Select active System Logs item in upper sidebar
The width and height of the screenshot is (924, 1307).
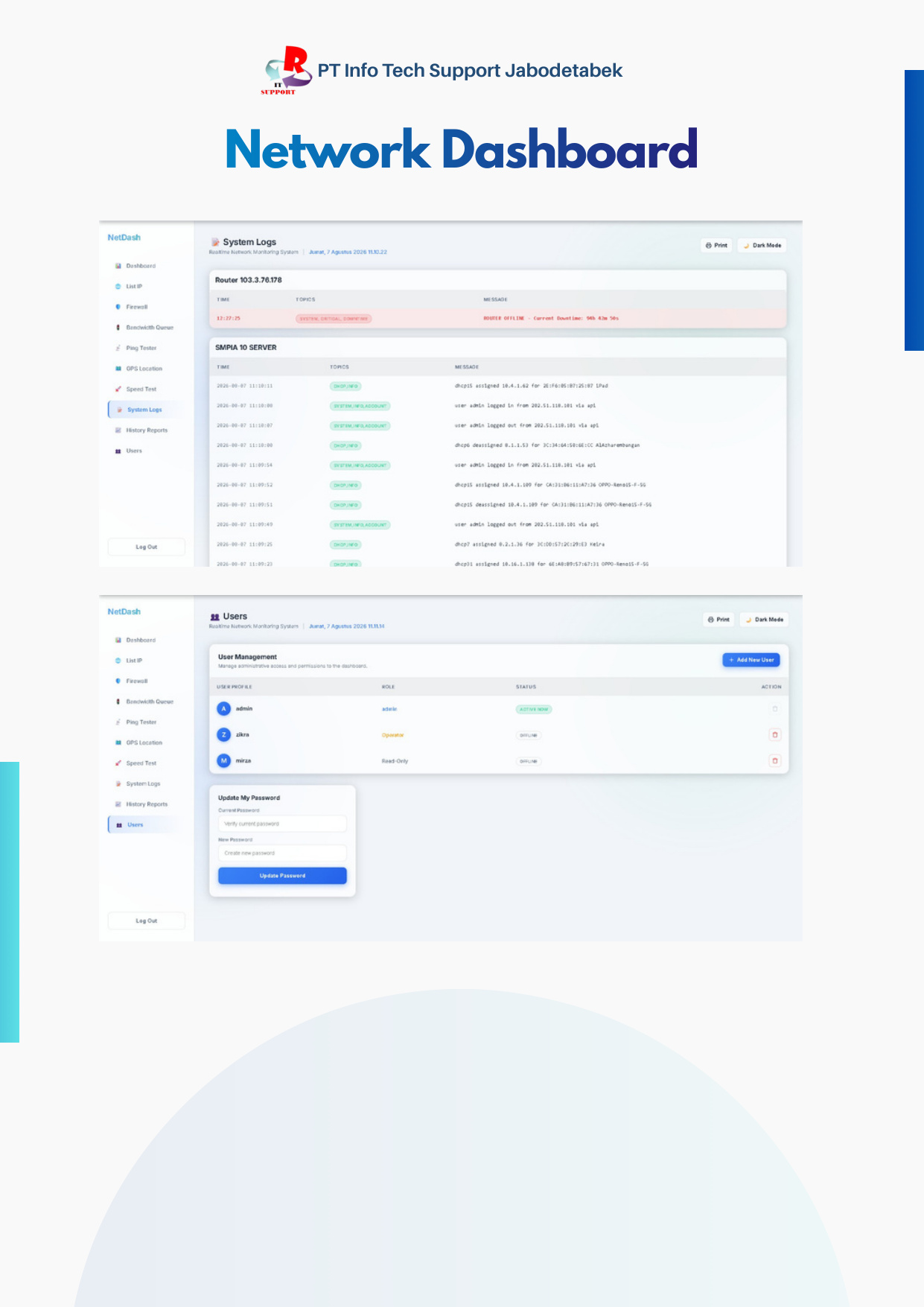point(145,410)
